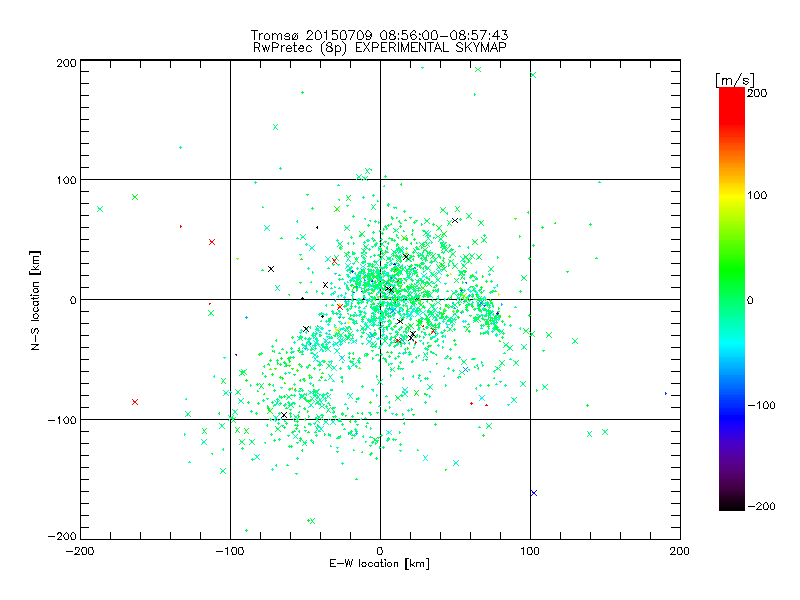This screenshot has width=800, height=600.
Task: Pick the black bottom end of the velocity color bar
Action: click(x=732, y=504)
